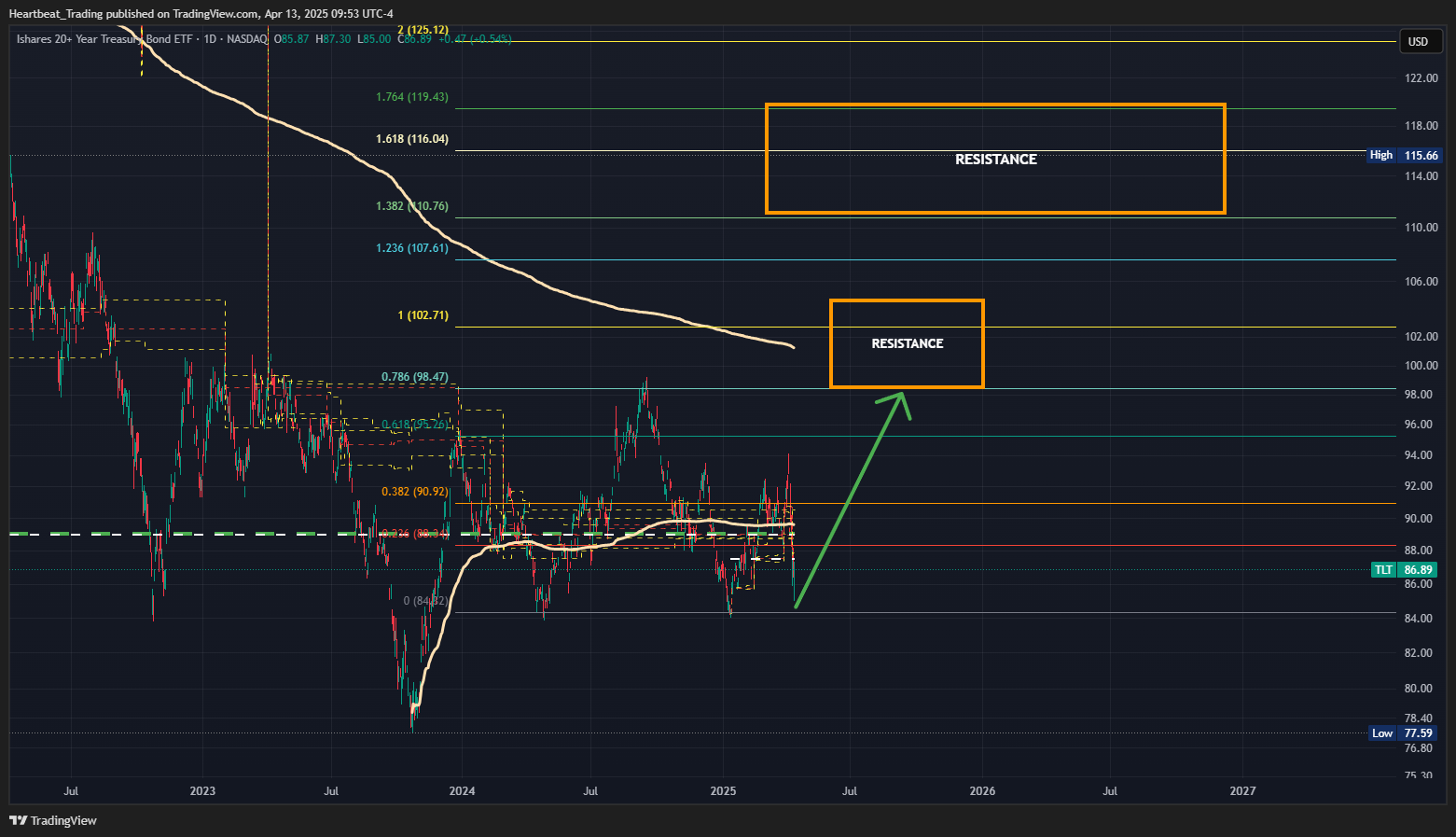Viewport: 1456px width, 837px height.
Task: Click the 2024 year marker on time axis
Action: 462,791
